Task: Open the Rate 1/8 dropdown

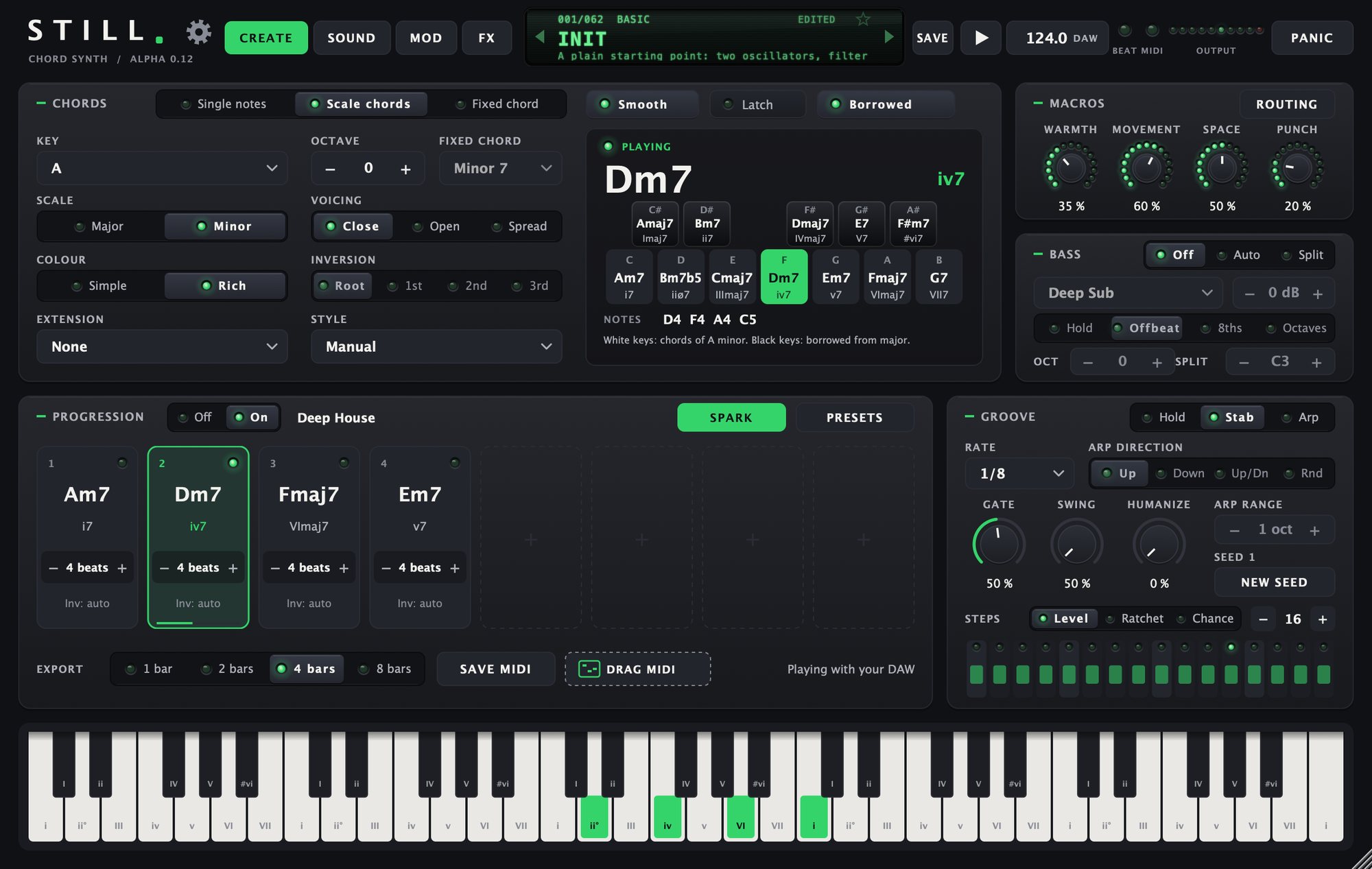Action: (x=1019, y=473)
